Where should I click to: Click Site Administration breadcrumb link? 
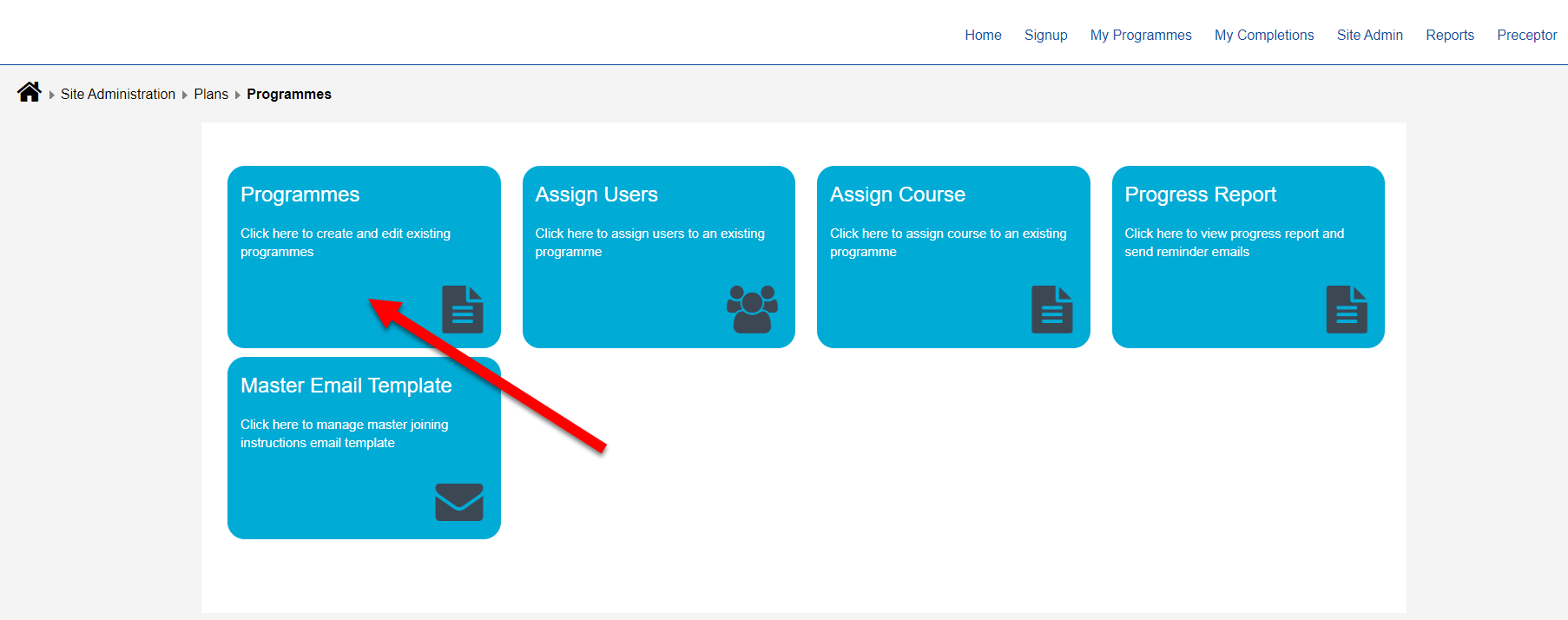[118, 94]
